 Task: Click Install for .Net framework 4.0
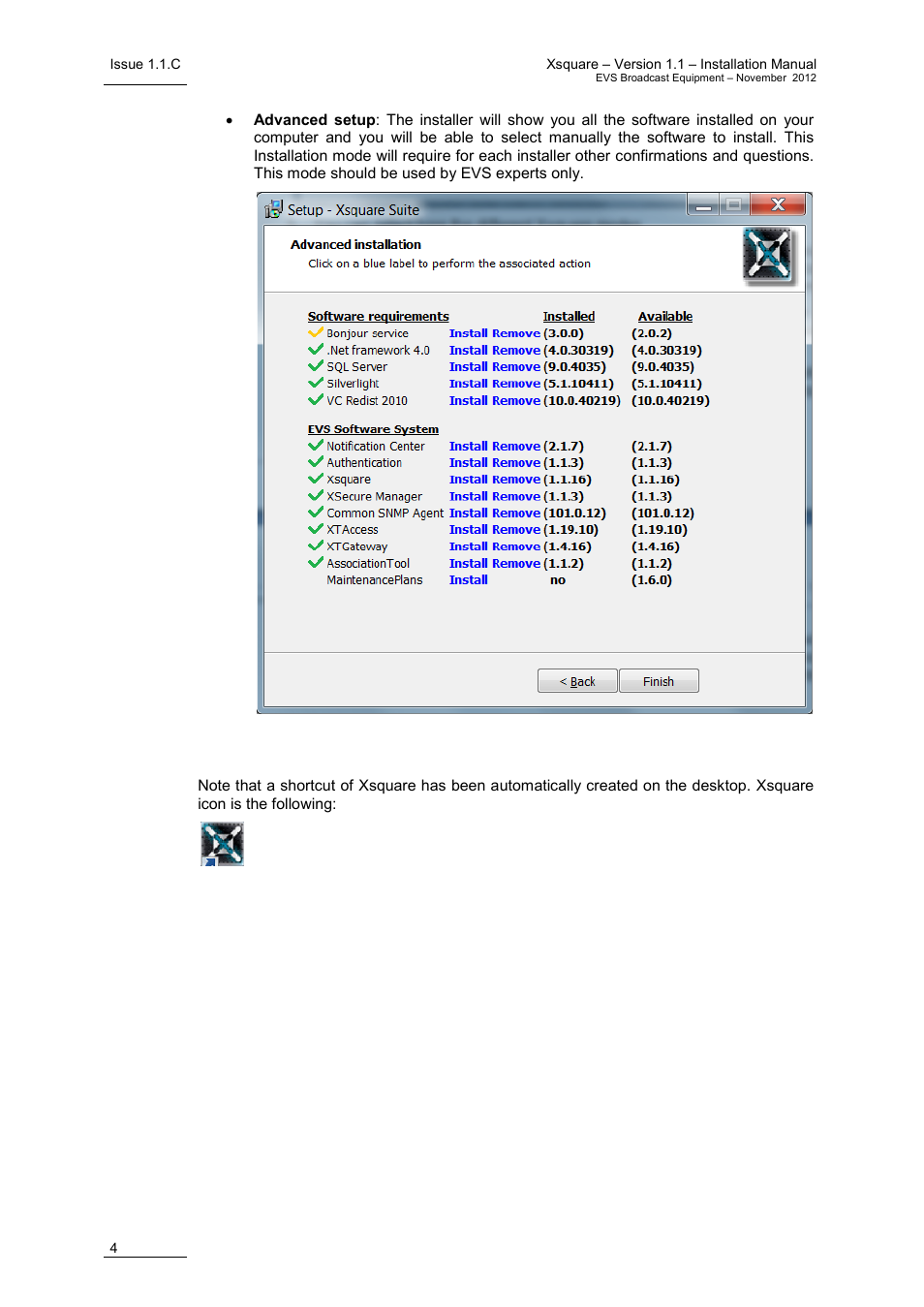point(469,351)
